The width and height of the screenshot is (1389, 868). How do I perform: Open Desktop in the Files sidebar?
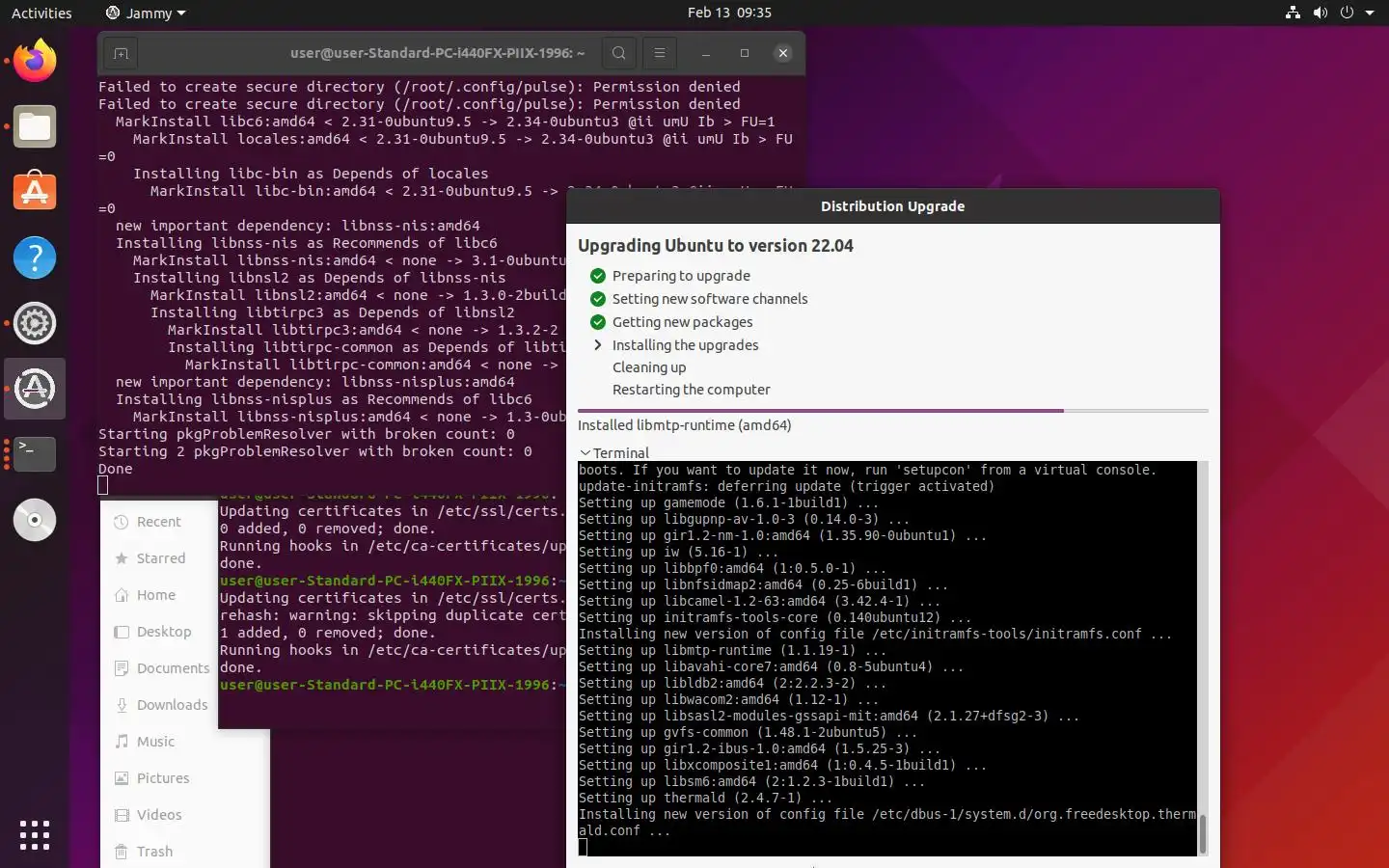tap(154, 632)
